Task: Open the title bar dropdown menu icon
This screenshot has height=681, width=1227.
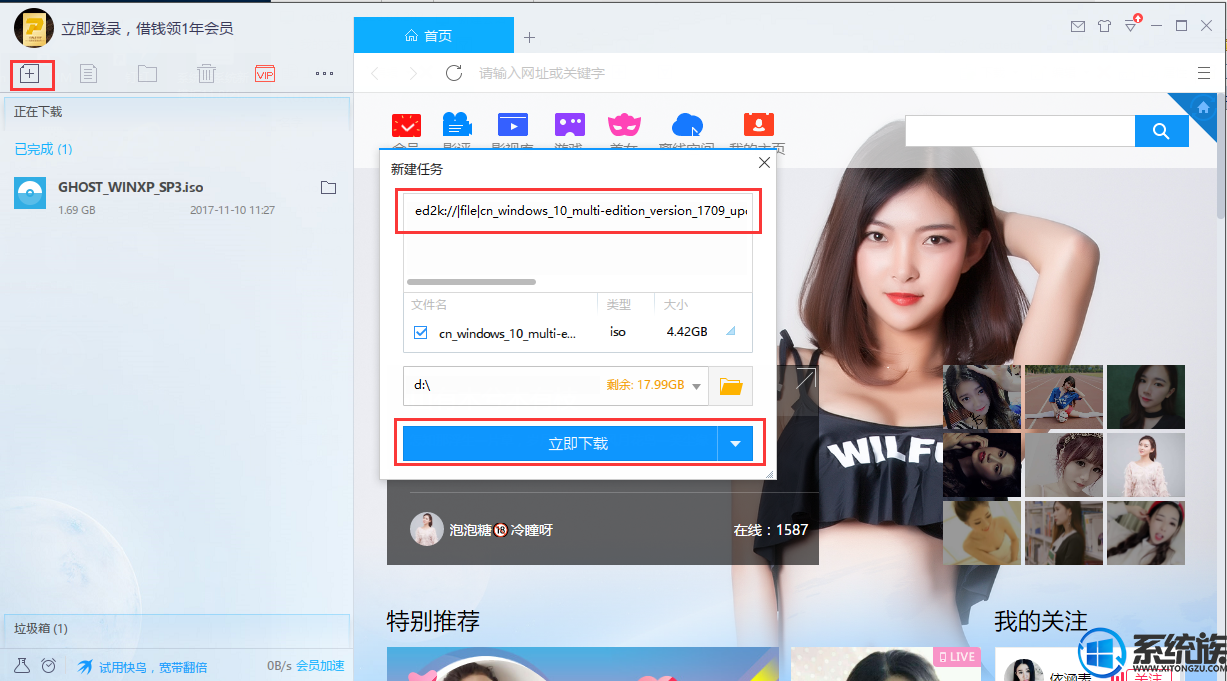Action: click(x=1130, y=26)
